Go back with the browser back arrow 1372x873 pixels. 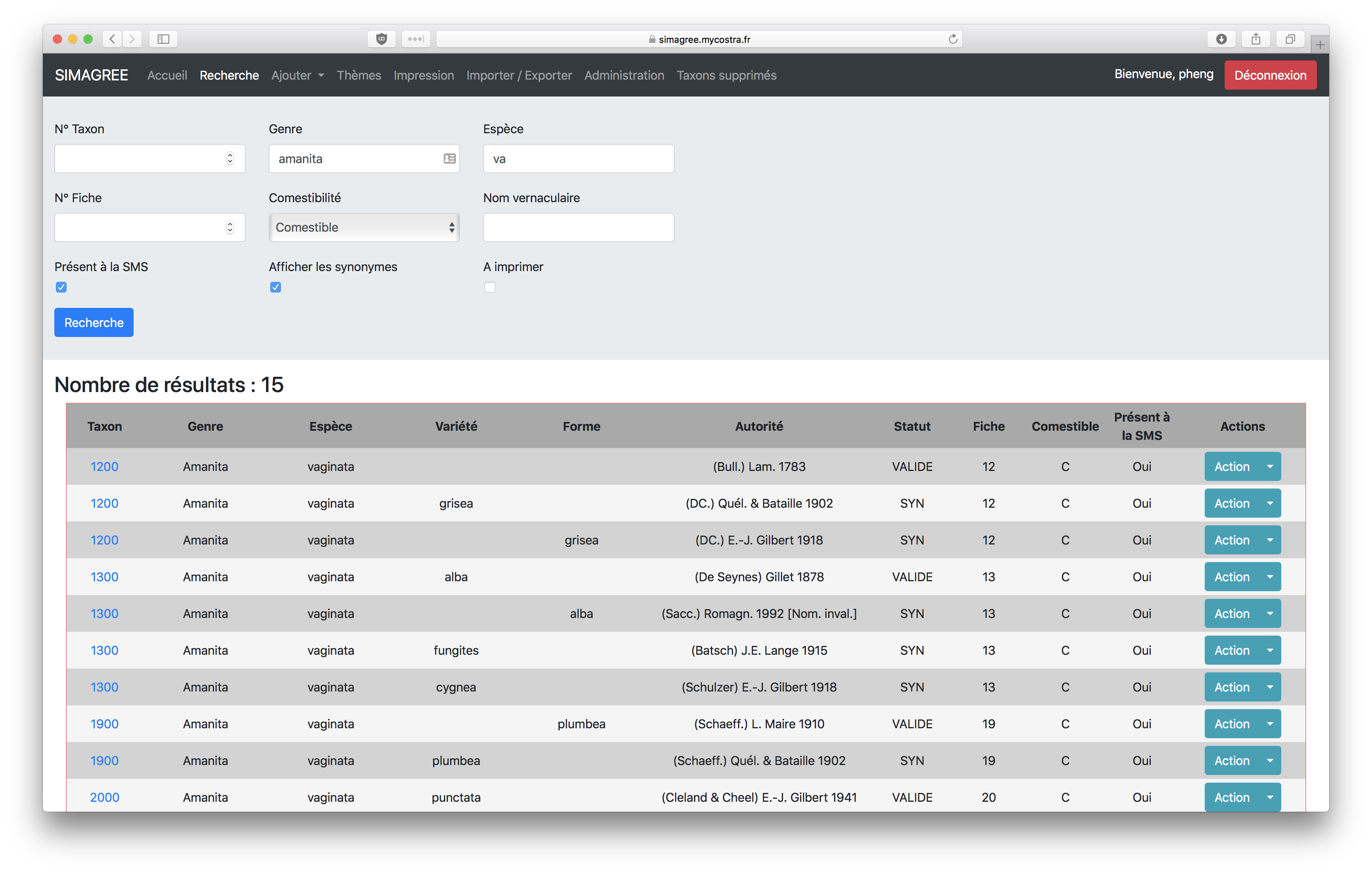(x=112, y=39)
